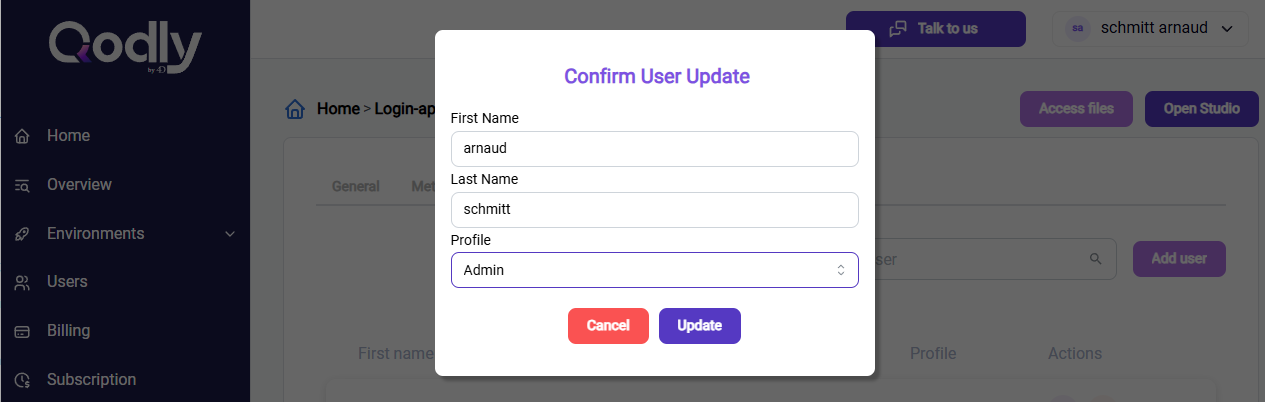Click the Subscription icon in sidebar
Viewport: 1265px width, 402px height.
point(22,380)
